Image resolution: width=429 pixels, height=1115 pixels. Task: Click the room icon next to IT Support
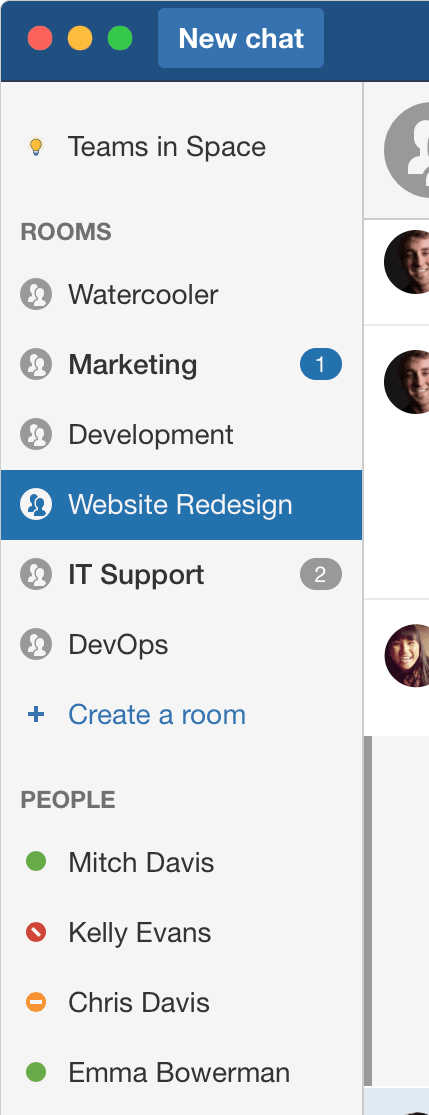click(x=36, y=575)
